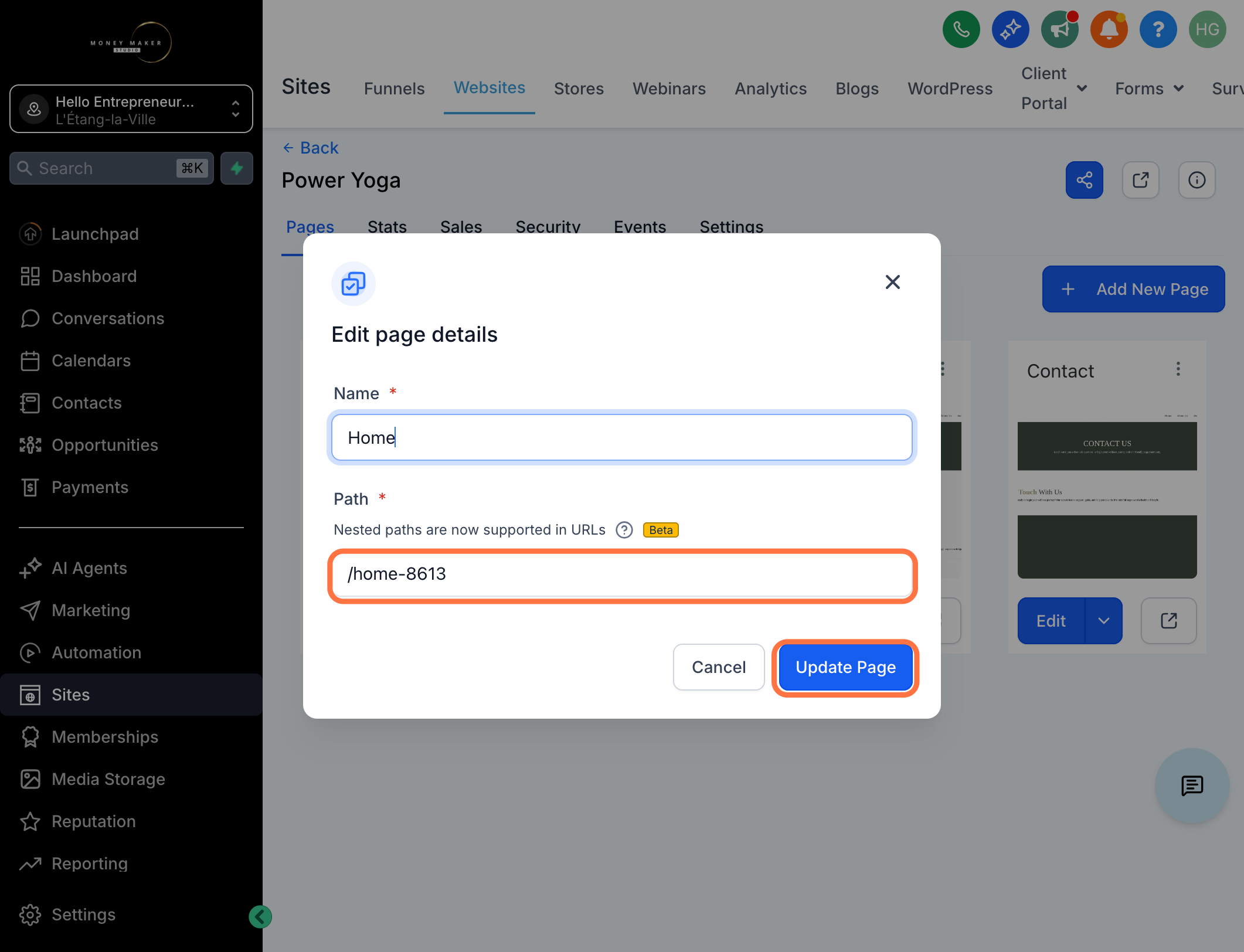Go to the Webinars tab
The image size is (1244, 952).
pyautogui.click(x=669, y=89)
